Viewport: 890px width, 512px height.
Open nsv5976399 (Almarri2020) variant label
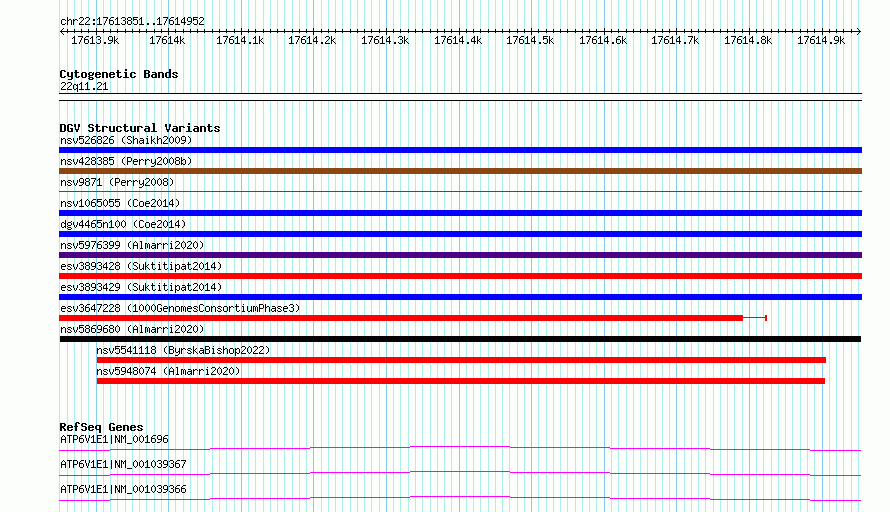[132, 245]
